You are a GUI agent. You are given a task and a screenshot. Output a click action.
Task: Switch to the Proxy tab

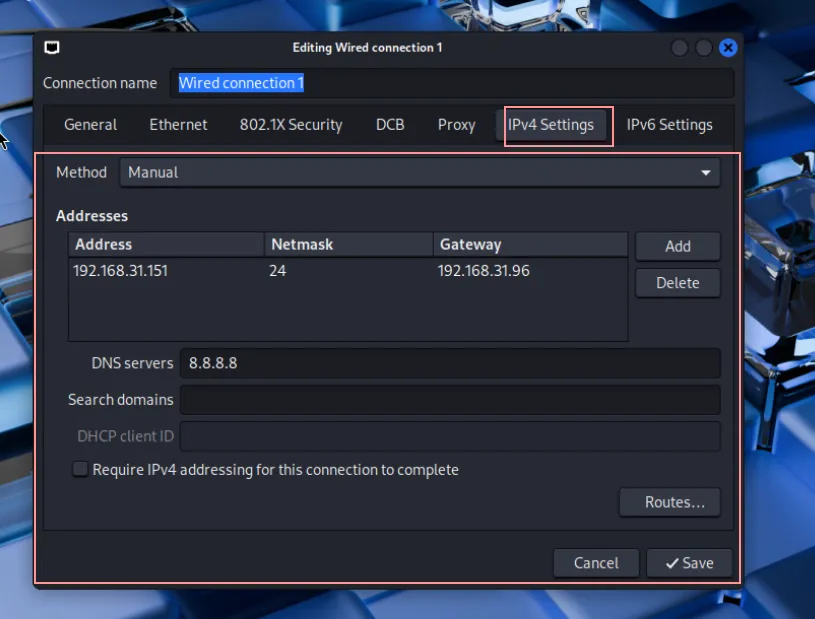456,125
